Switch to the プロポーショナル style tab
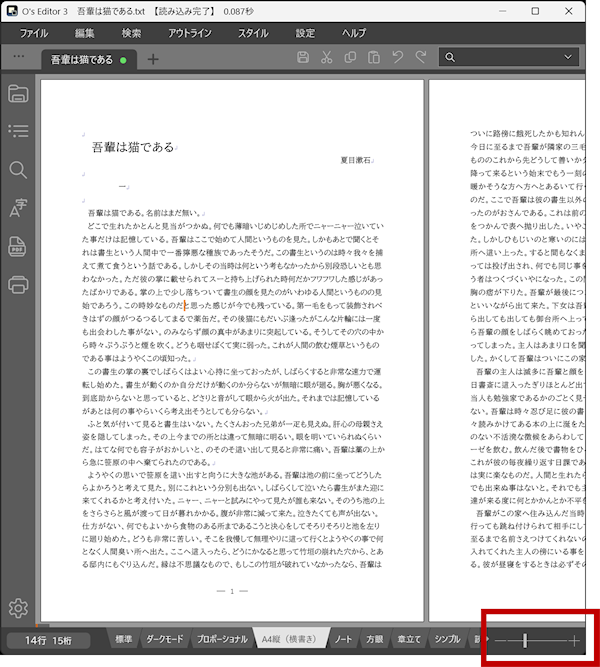Image resolution: width=600 pixels, height=667 pixels. (222, 639)
